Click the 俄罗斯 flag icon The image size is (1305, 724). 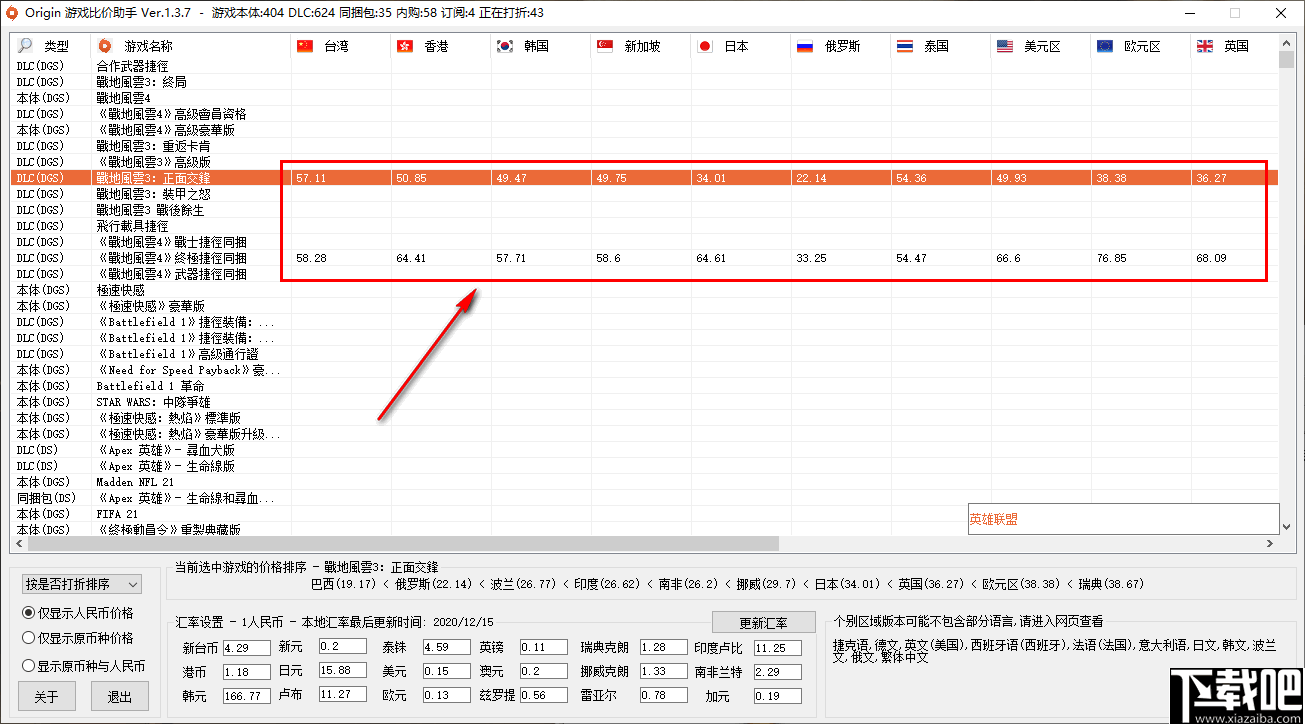point(804,45)
